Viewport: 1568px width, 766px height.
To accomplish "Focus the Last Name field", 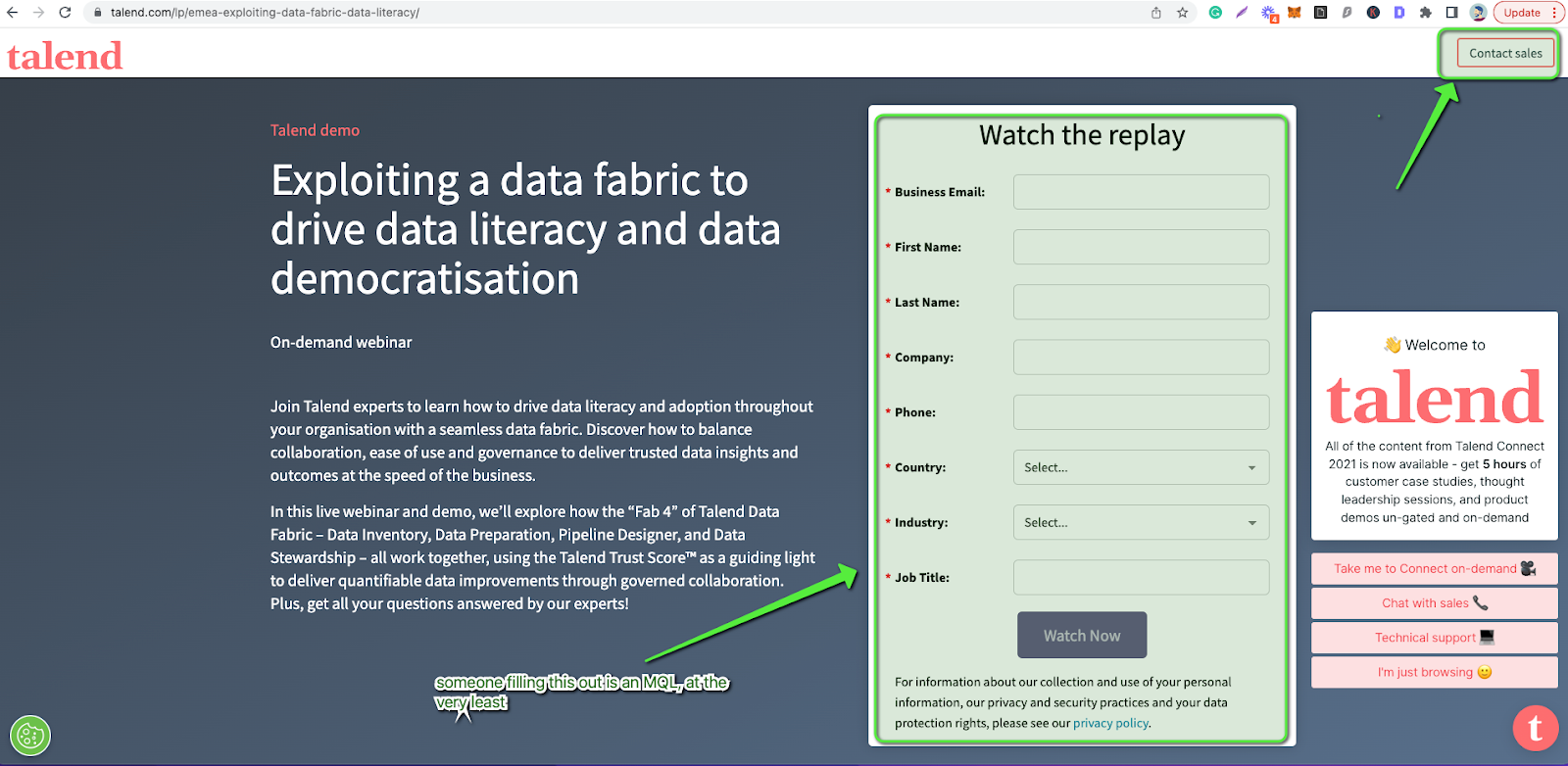I will (x=1141, y=302).
